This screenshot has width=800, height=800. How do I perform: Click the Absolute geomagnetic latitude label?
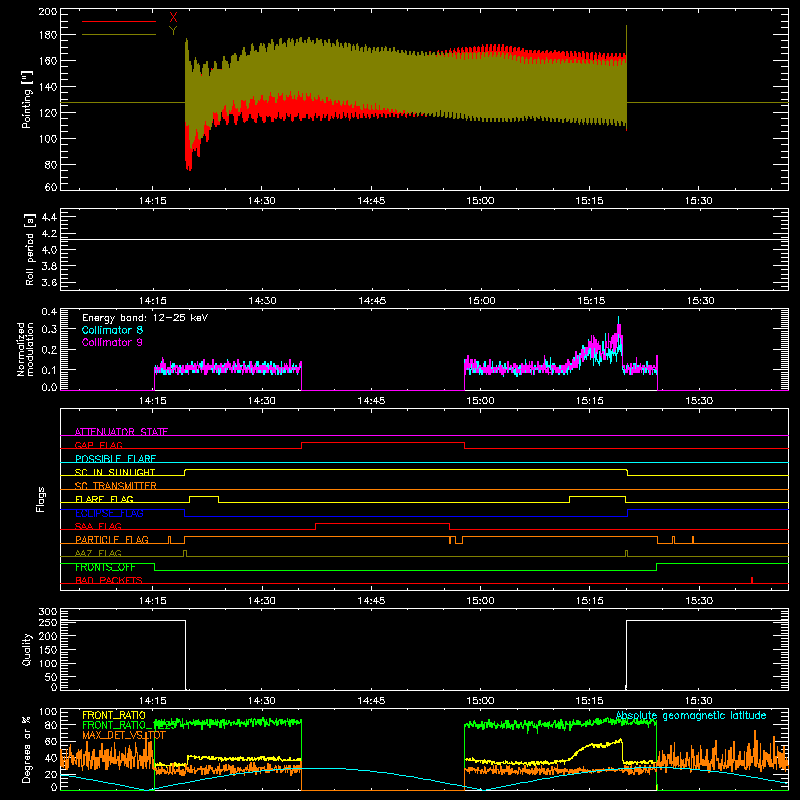coord(691,715)
